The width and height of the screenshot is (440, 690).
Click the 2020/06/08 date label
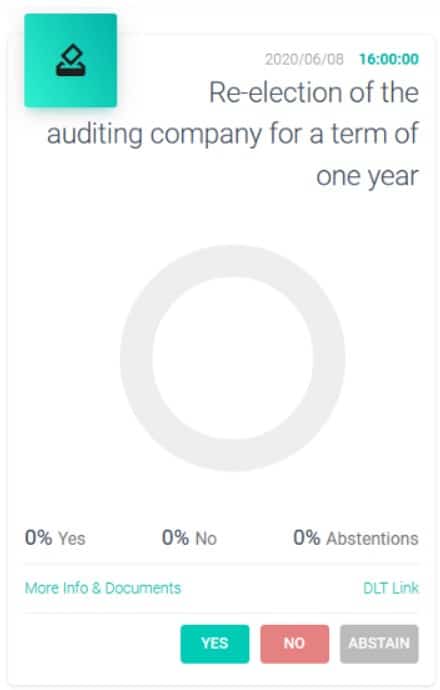(x=304, y=59)
